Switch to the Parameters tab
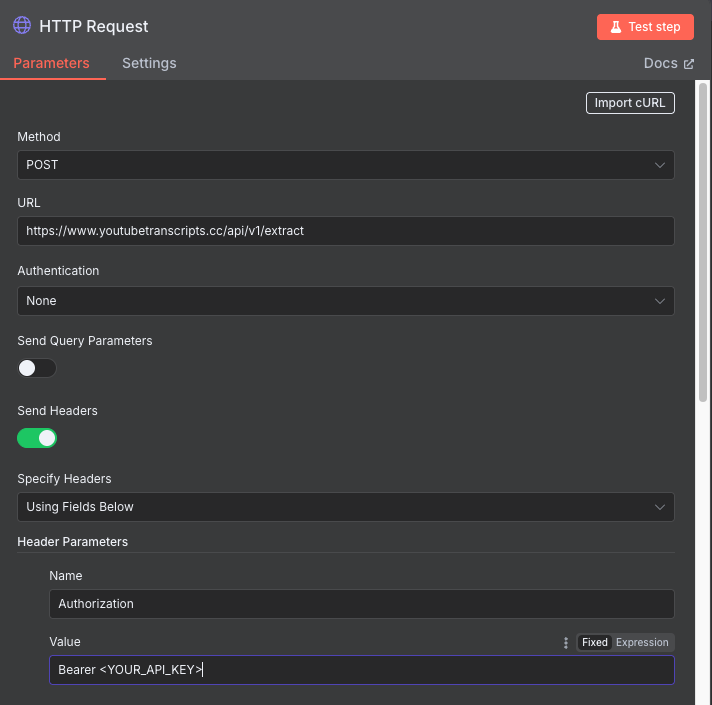This screenshot has height=705, width=712. [51, 63]
